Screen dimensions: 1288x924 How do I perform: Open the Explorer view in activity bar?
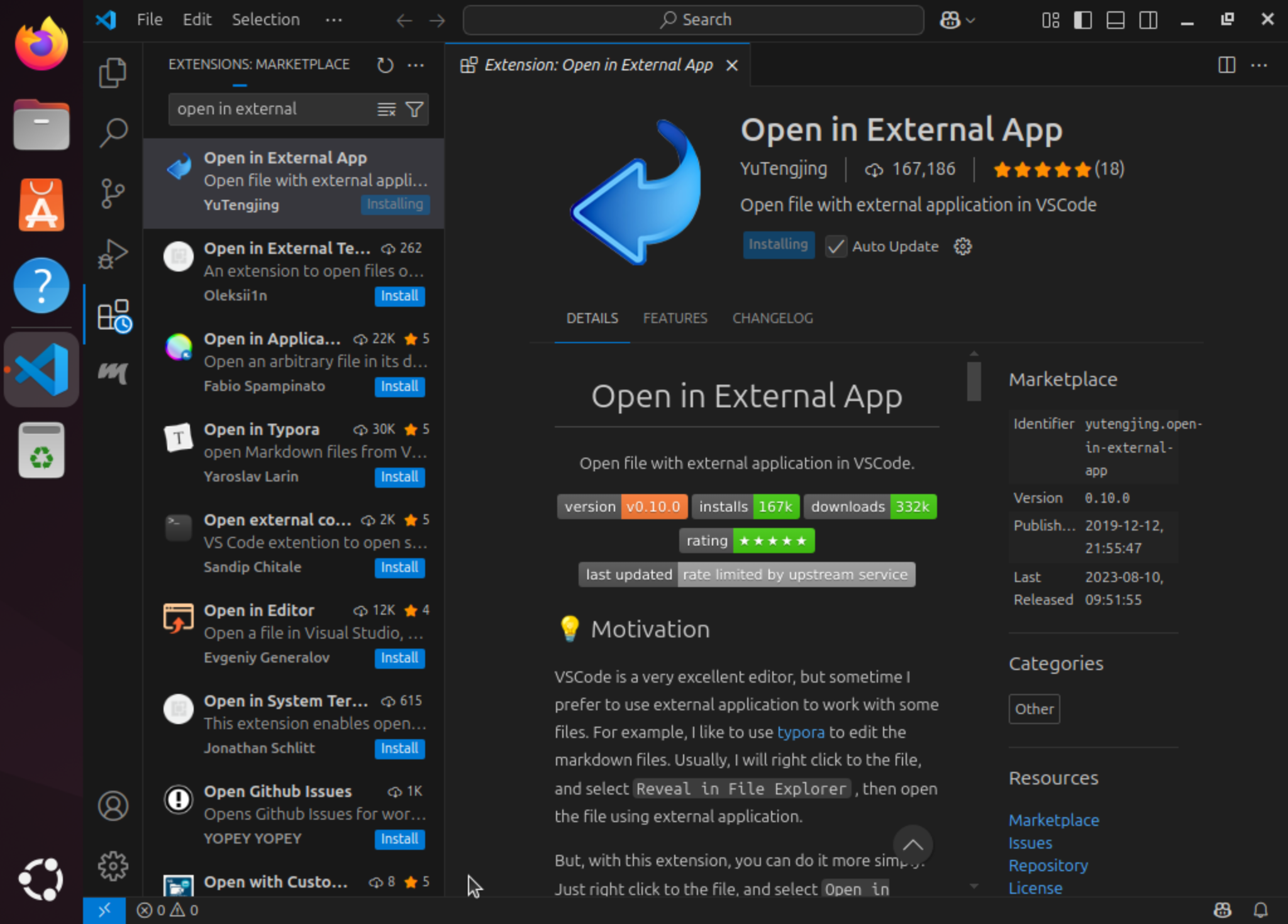[113, 72]
